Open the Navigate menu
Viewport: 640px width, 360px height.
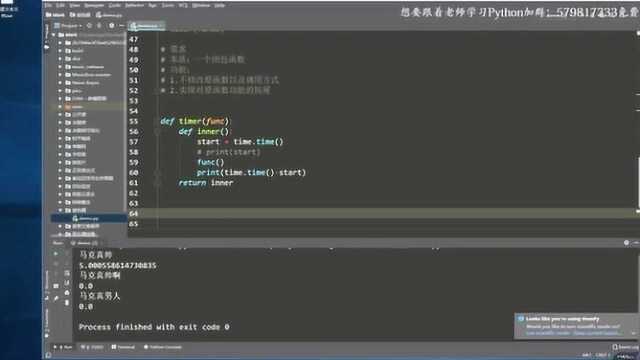click(x=94, y=5)
